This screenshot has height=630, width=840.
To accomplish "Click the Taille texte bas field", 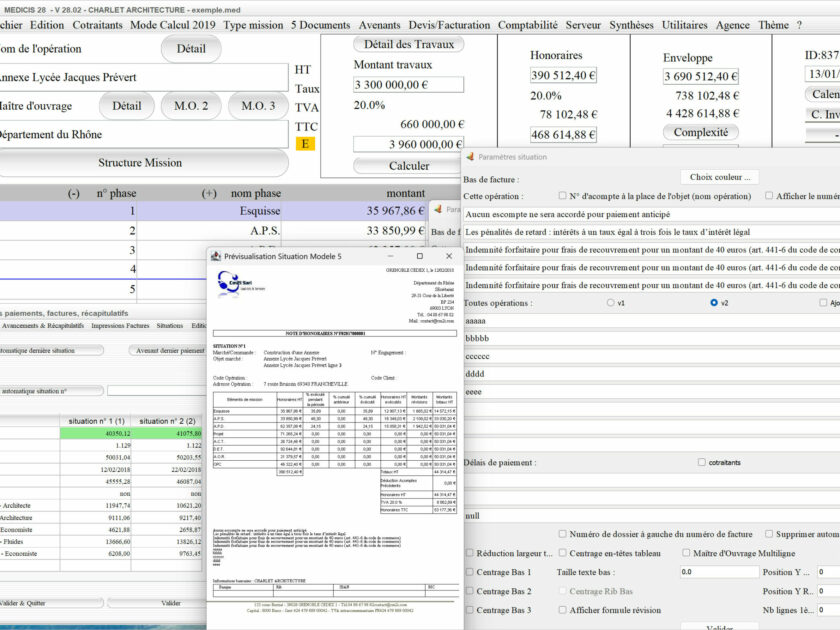I will (x=719, y=572).
